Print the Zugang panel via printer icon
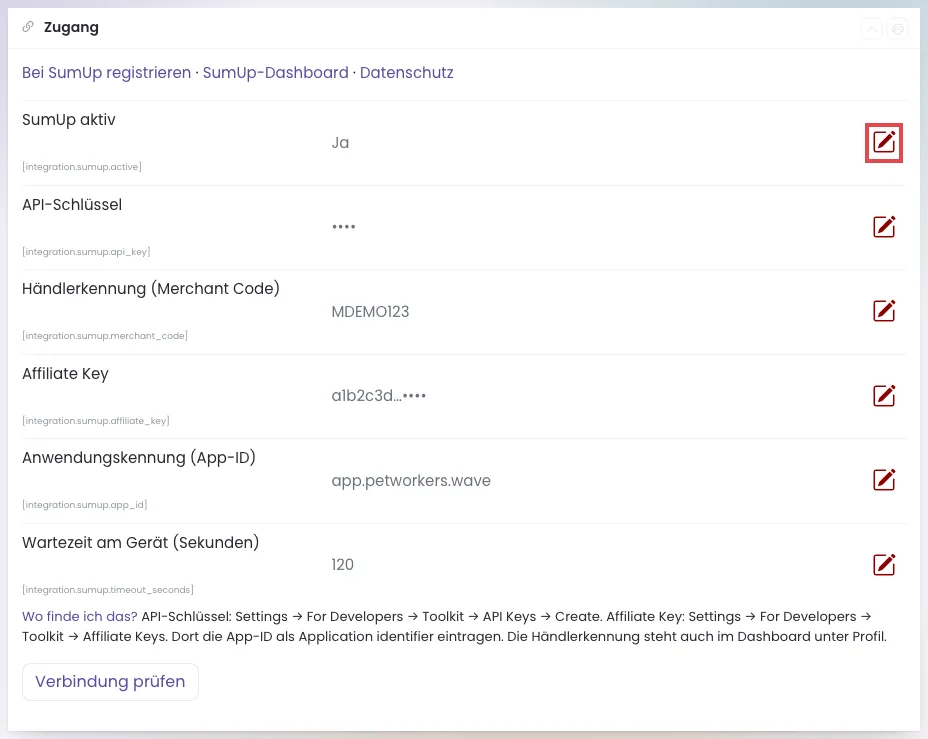Image resolution: width=928 pixels, height=739 pixels. (x=898, y=28)
